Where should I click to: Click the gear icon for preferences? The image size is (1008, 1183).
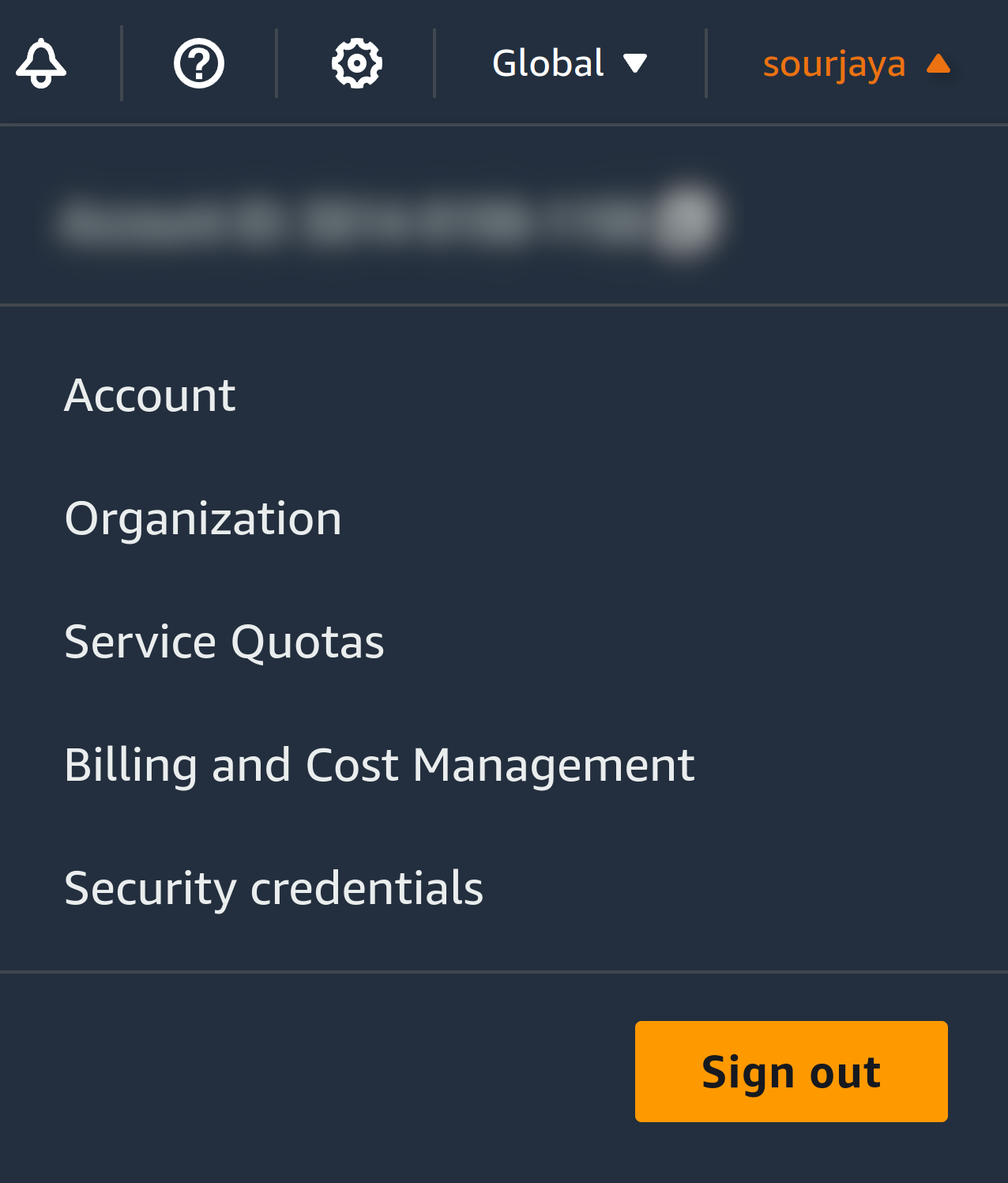coord(355,63)
